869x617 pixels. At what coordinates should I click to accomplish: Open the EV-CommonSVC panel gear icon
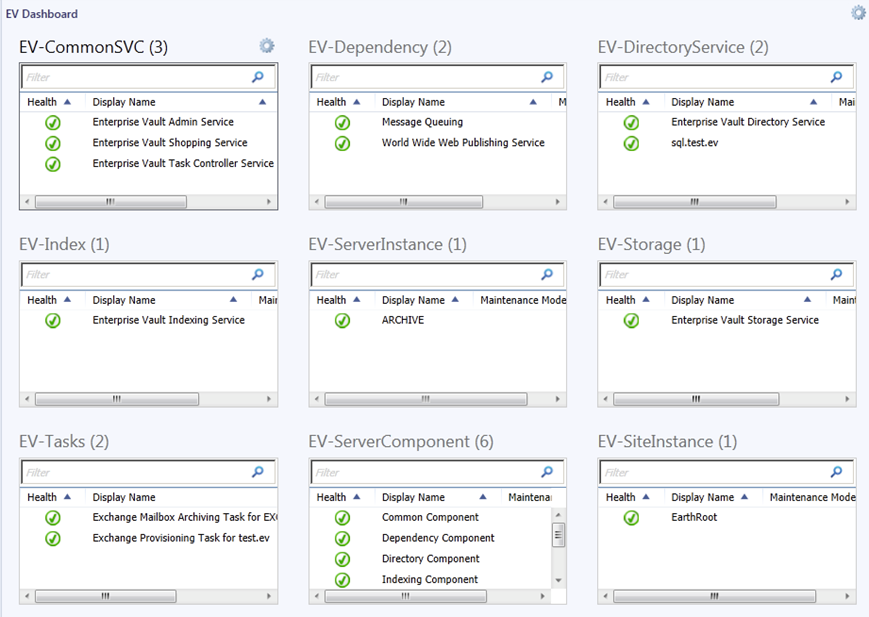267,46
